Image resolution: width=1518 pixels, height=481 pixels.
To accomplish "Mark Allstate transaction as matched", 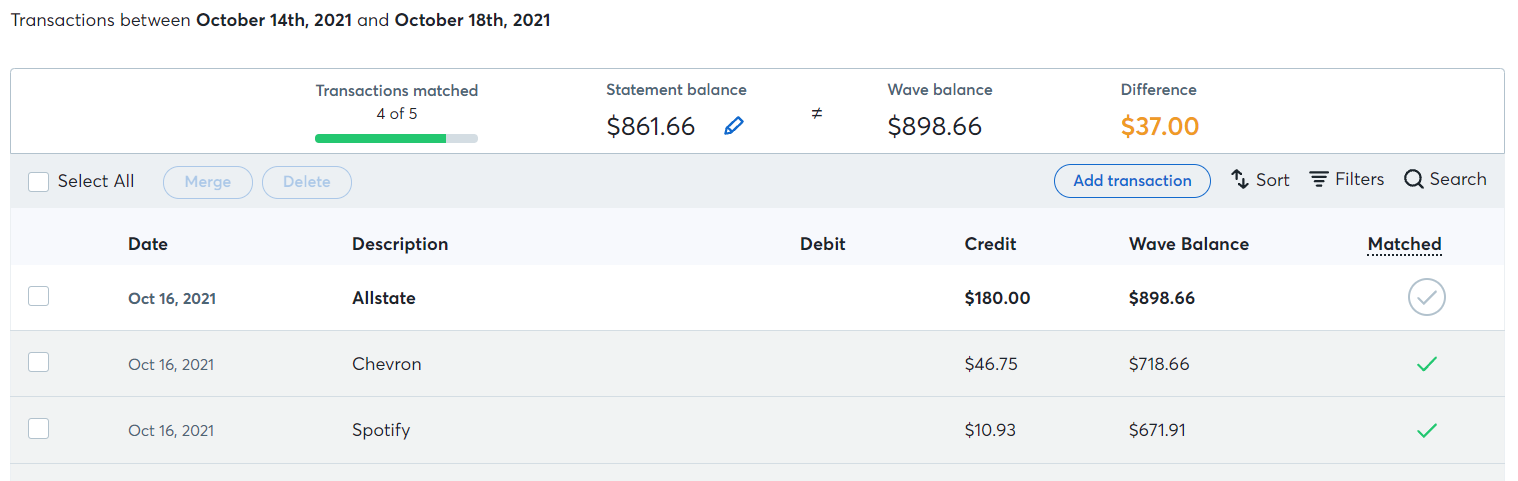I will (x=1427, y=298).
